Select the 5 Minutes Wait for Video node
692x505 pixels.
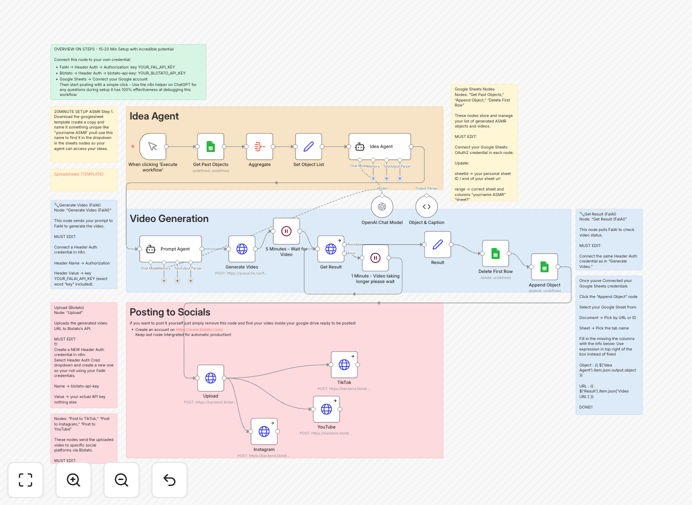(x=286, y=231)
